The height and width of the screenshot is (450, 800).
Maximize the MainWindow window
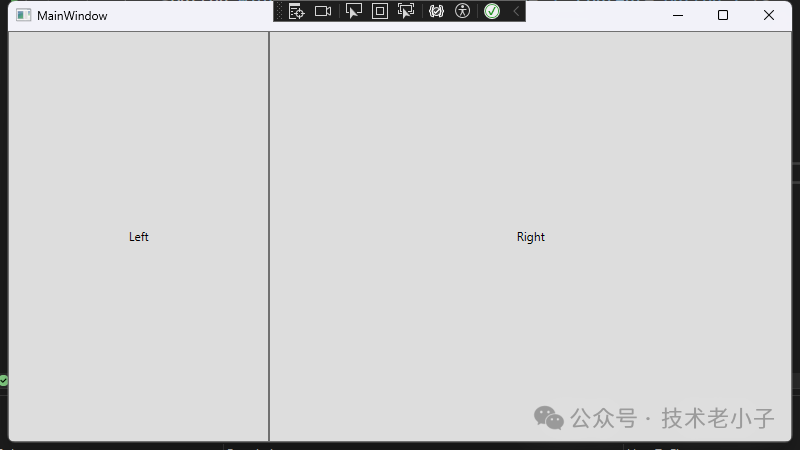point(723,15)
